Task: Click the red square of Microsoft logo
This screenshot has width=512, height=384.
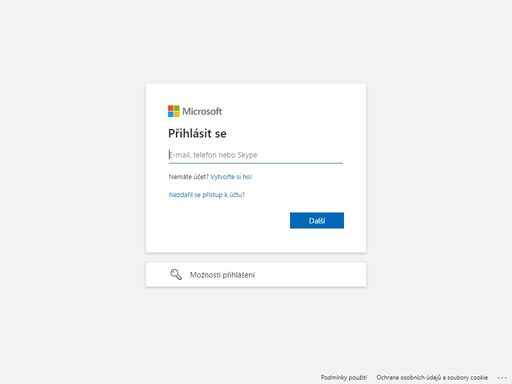Action: coord(171,108)
